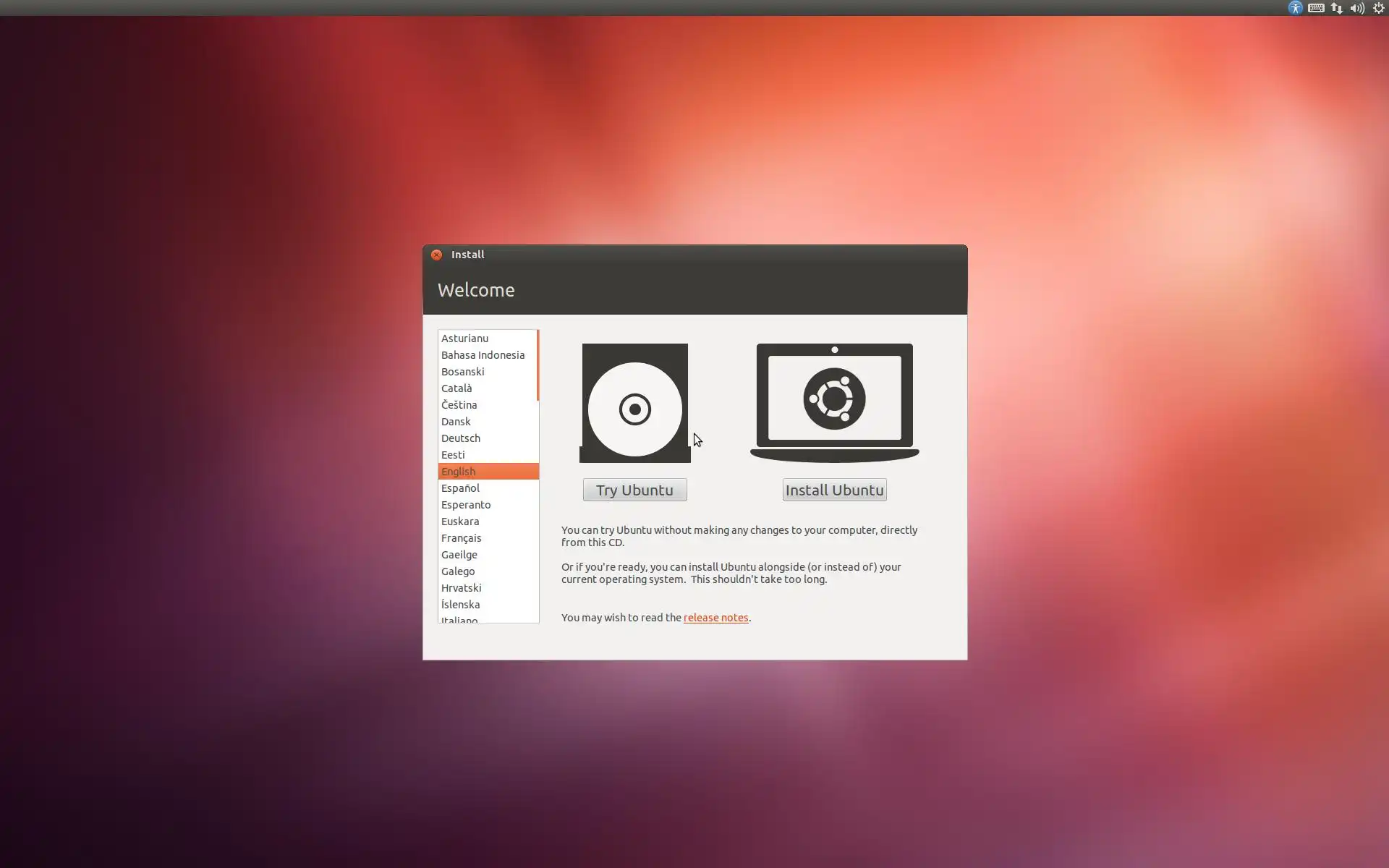This screenshot has height=868, width=1389.
Task: Select Español in the language list
Action: pyautogui.click(x=460, y=488)
